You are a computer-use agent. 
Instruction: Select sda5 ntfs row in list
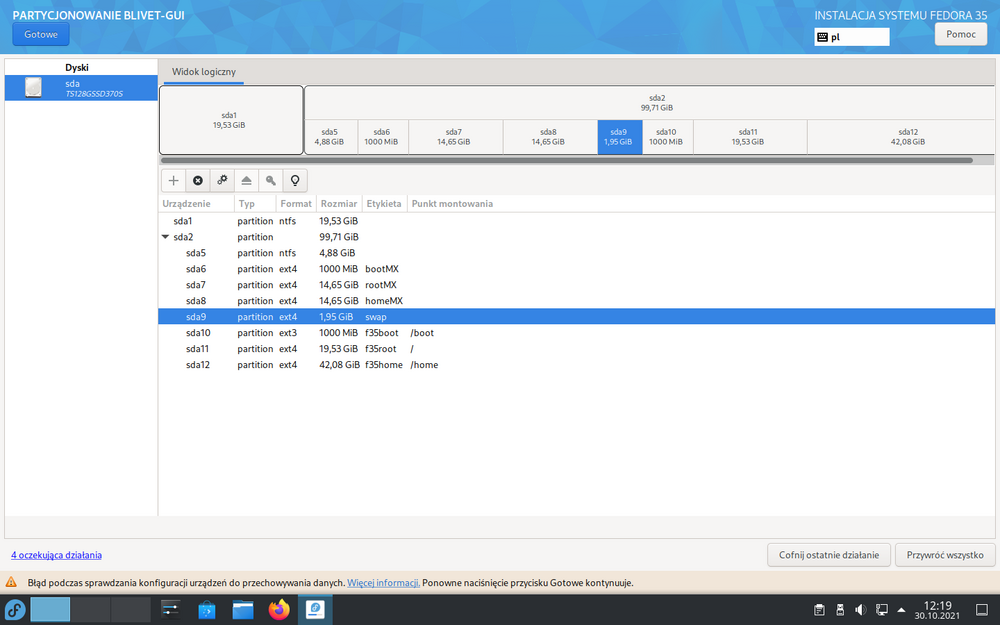tap(577, 253)
